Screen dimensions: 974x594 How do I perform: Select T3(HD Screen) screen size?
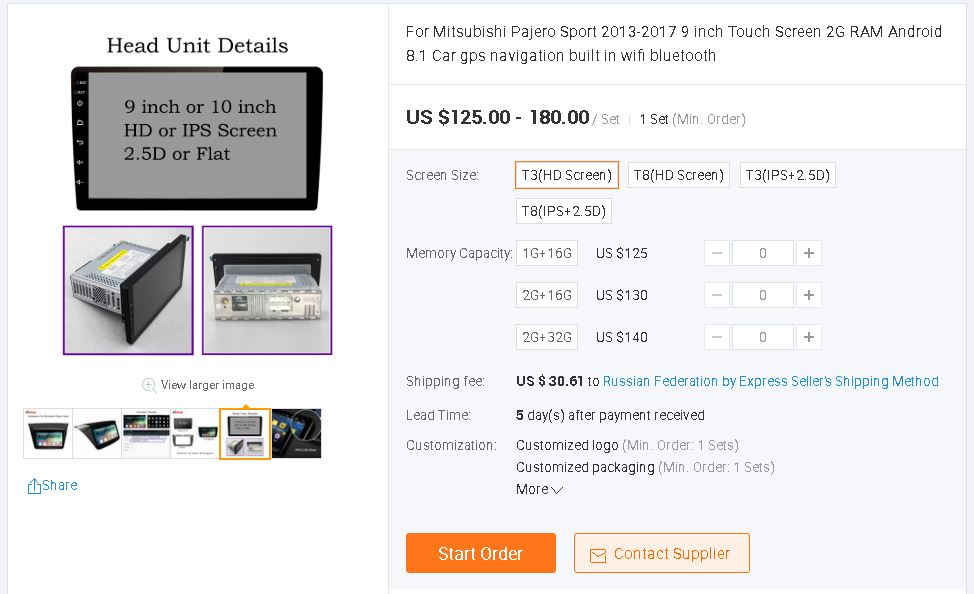[567, 175]
